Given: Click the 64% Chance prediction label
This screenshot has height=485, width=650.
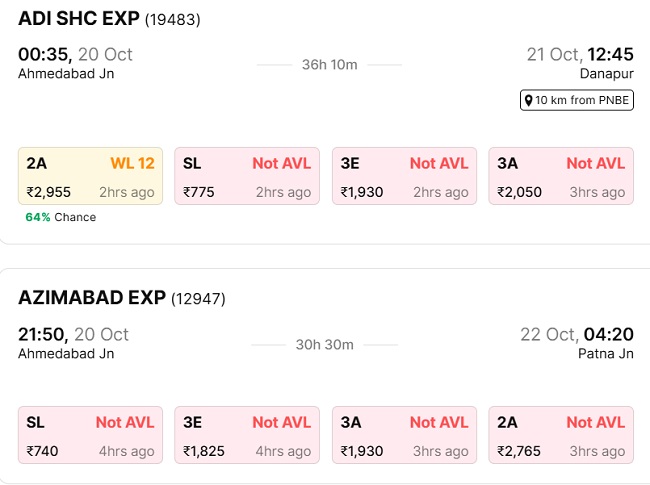Looking at the screenshot, I should click(61, 217).
